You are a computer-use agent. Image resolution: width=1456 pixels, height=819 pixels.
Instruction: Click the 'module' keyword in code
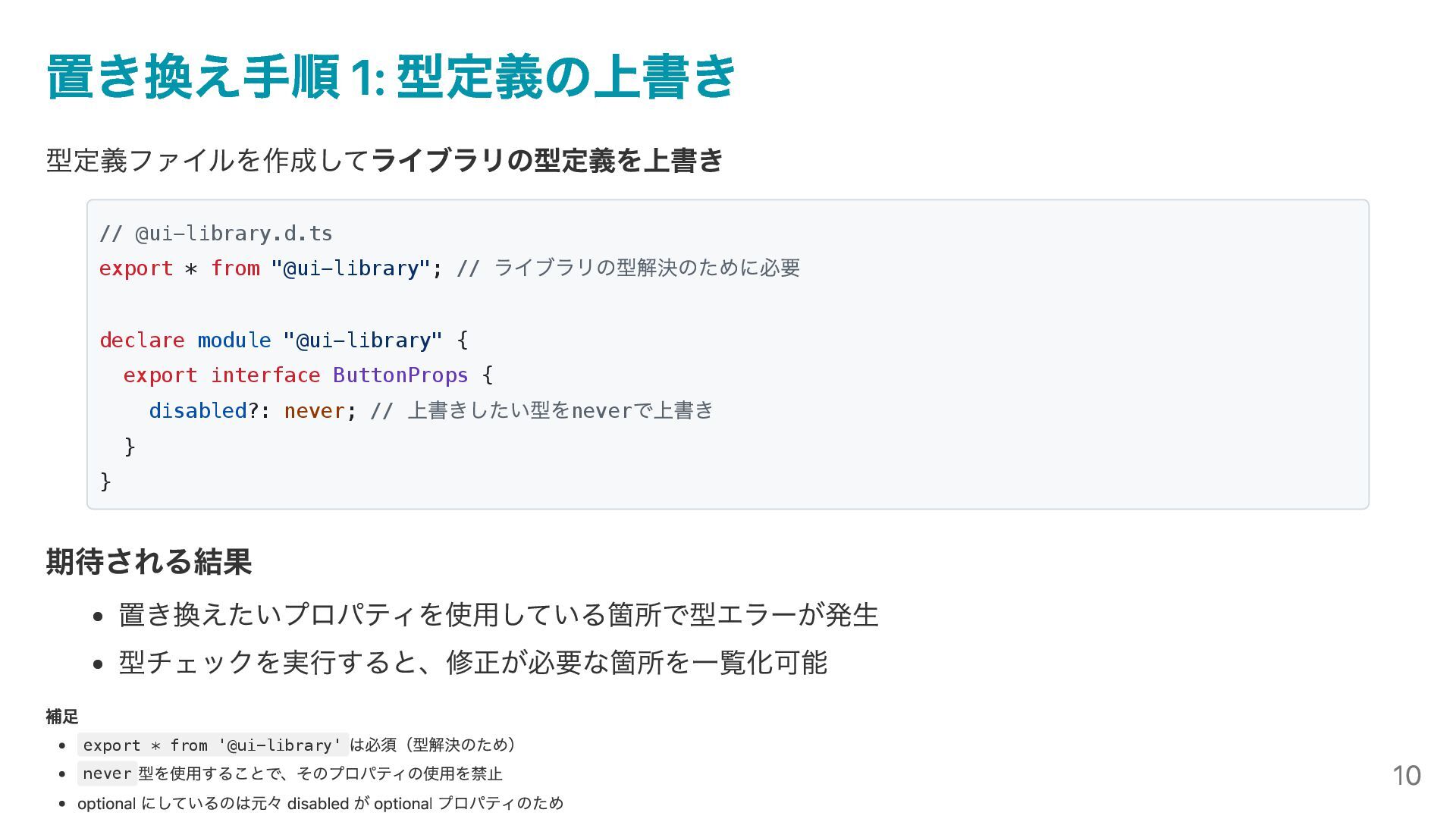pyautogui.click(x=234, y=340)
